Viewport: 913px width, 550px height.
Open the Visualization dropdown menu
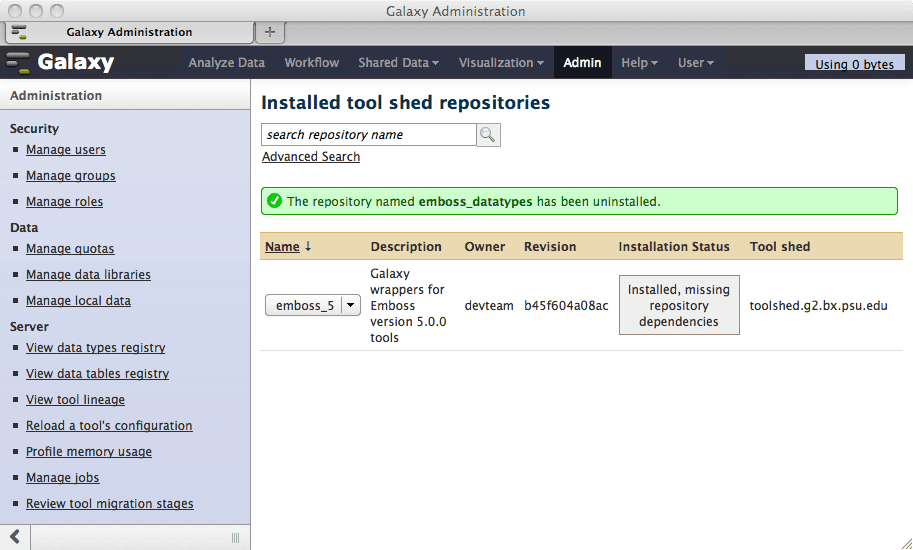coord(501,63)
